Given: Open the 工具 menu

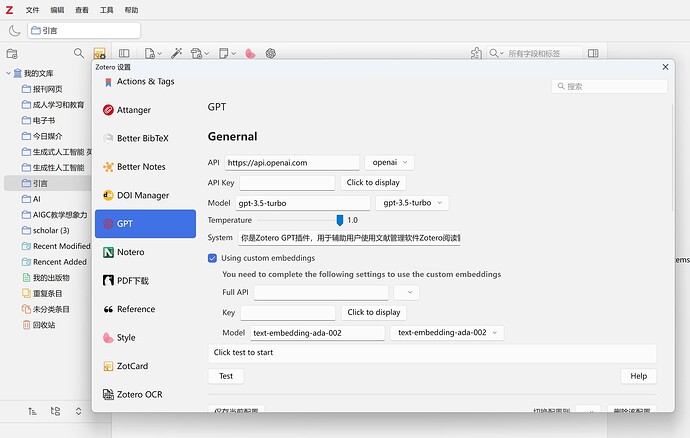Looking at the screenshot, I should point(106,10).
